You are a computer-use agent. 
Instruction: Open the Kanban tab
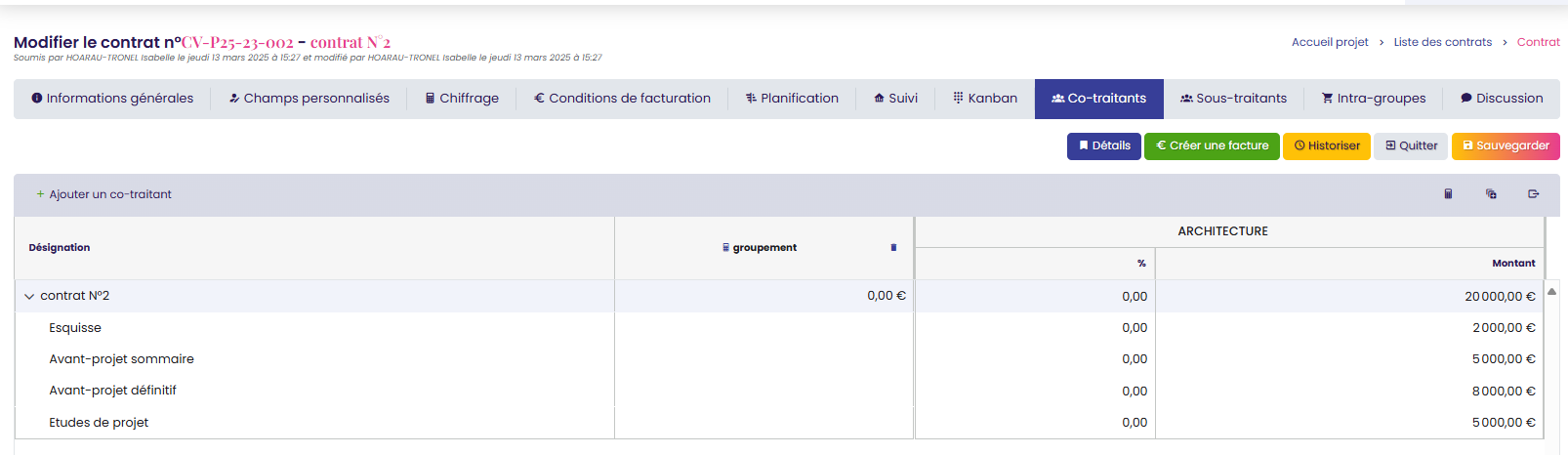984,99
